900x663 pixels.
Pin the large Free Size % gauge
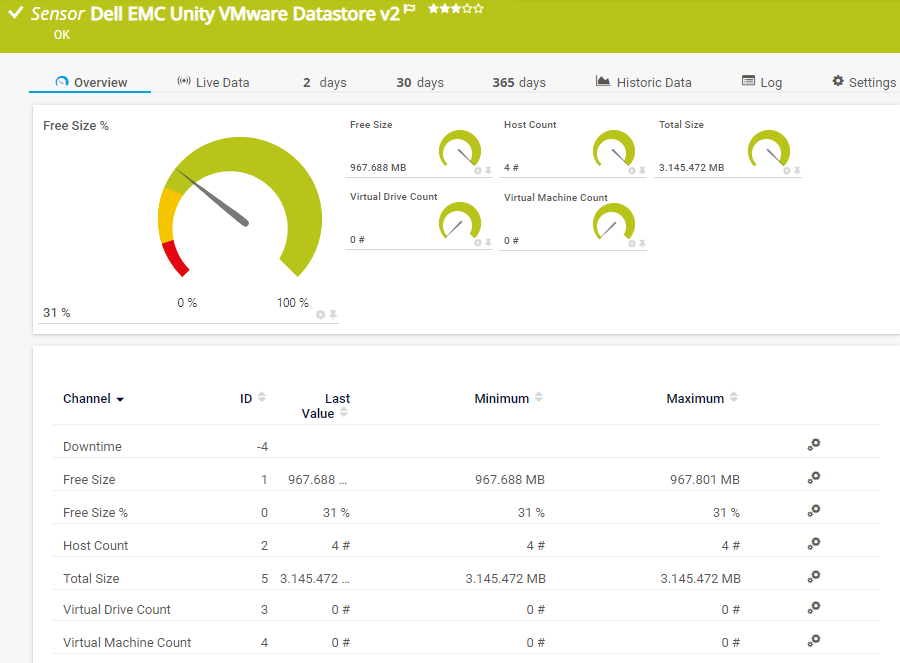click(x=333, y=314)
